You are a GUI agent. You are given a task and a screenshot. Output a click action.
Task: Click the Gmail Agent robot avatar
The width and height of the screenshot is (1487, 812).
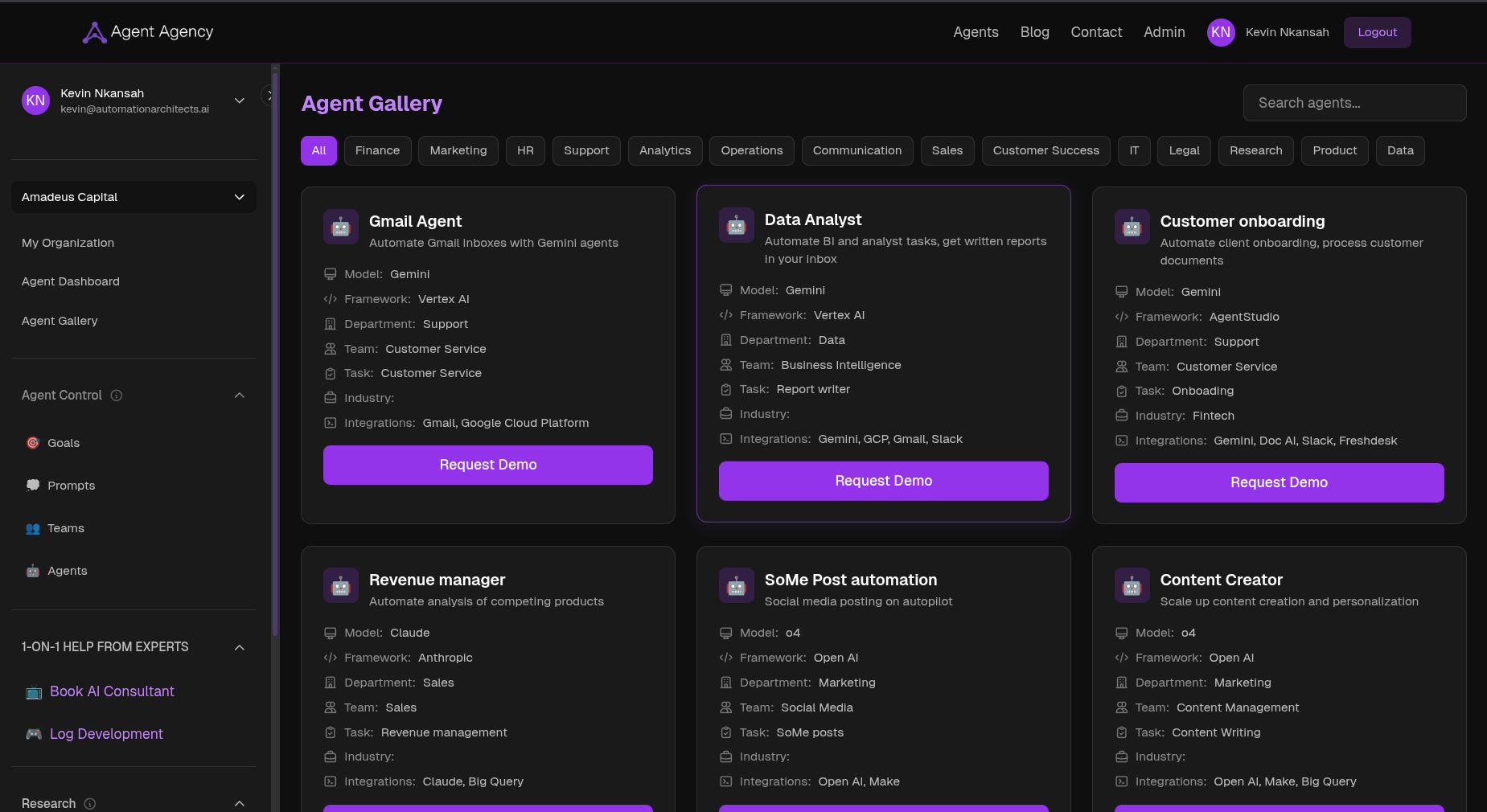341,227
